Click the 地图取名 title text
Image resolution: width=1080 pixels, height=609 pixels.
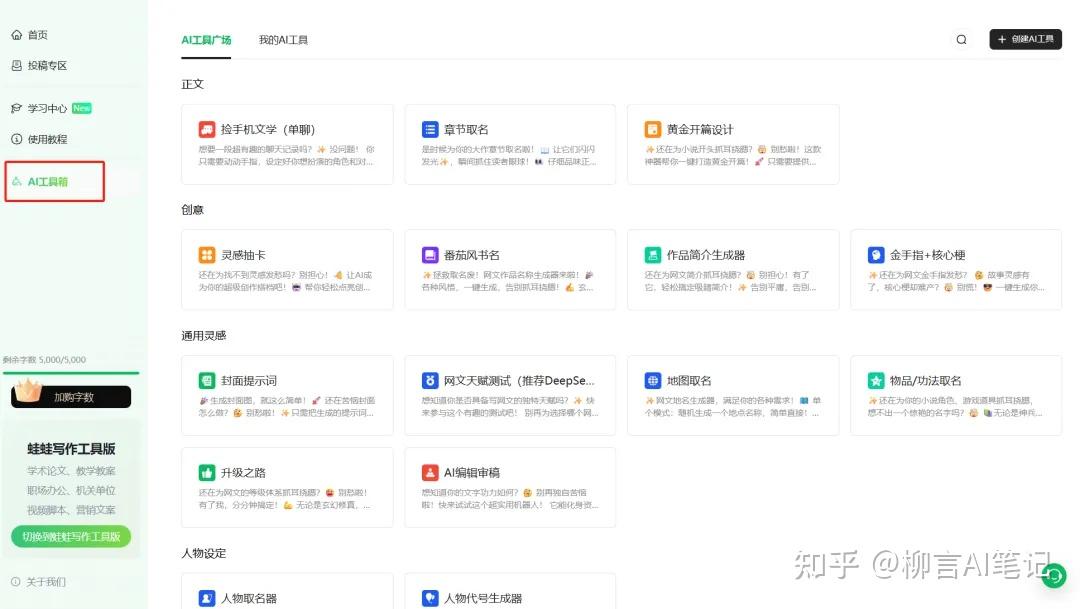click(689, 380)
